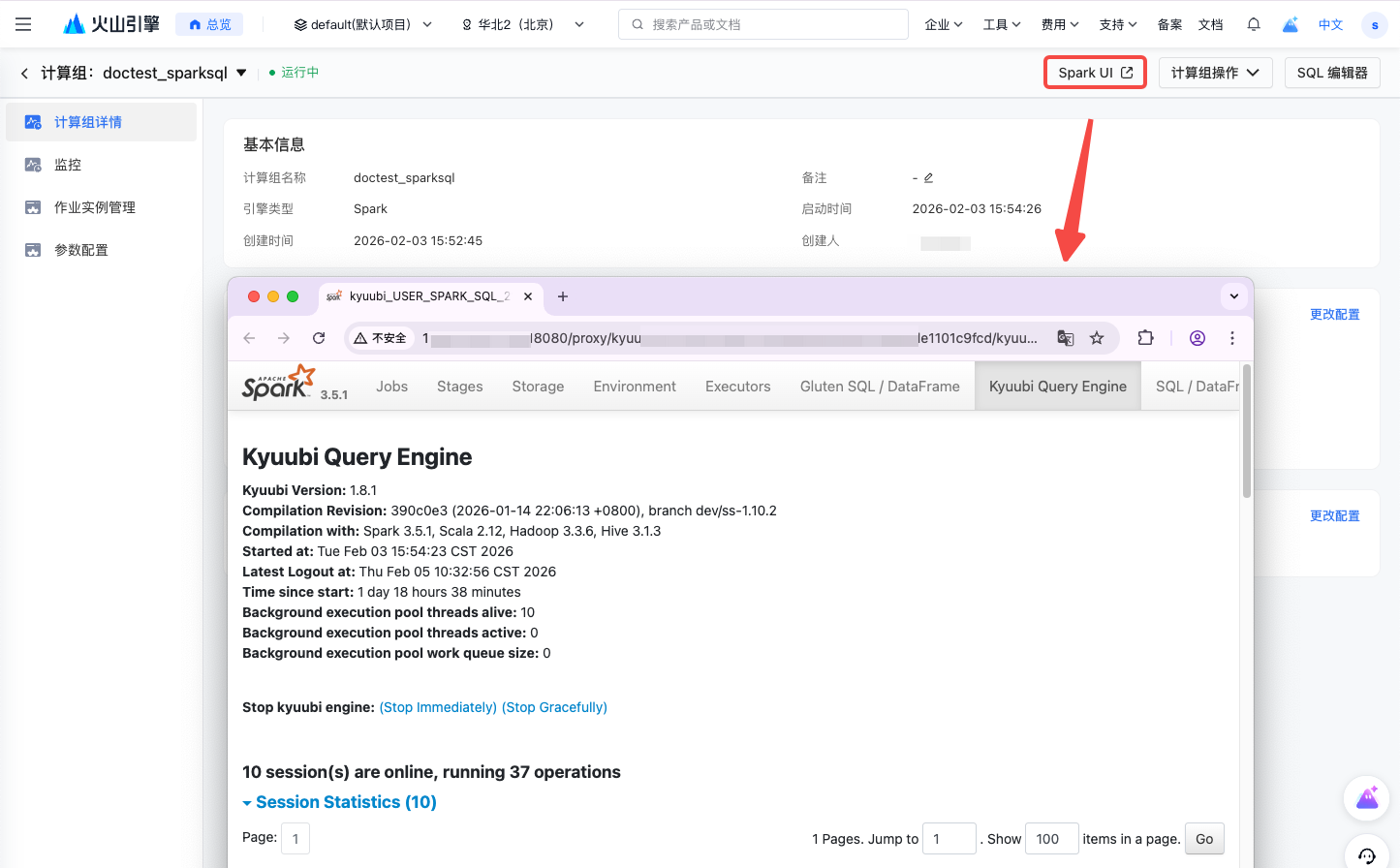Select the Kyuubi Query Engine tab

click(x=1058, y=386)
